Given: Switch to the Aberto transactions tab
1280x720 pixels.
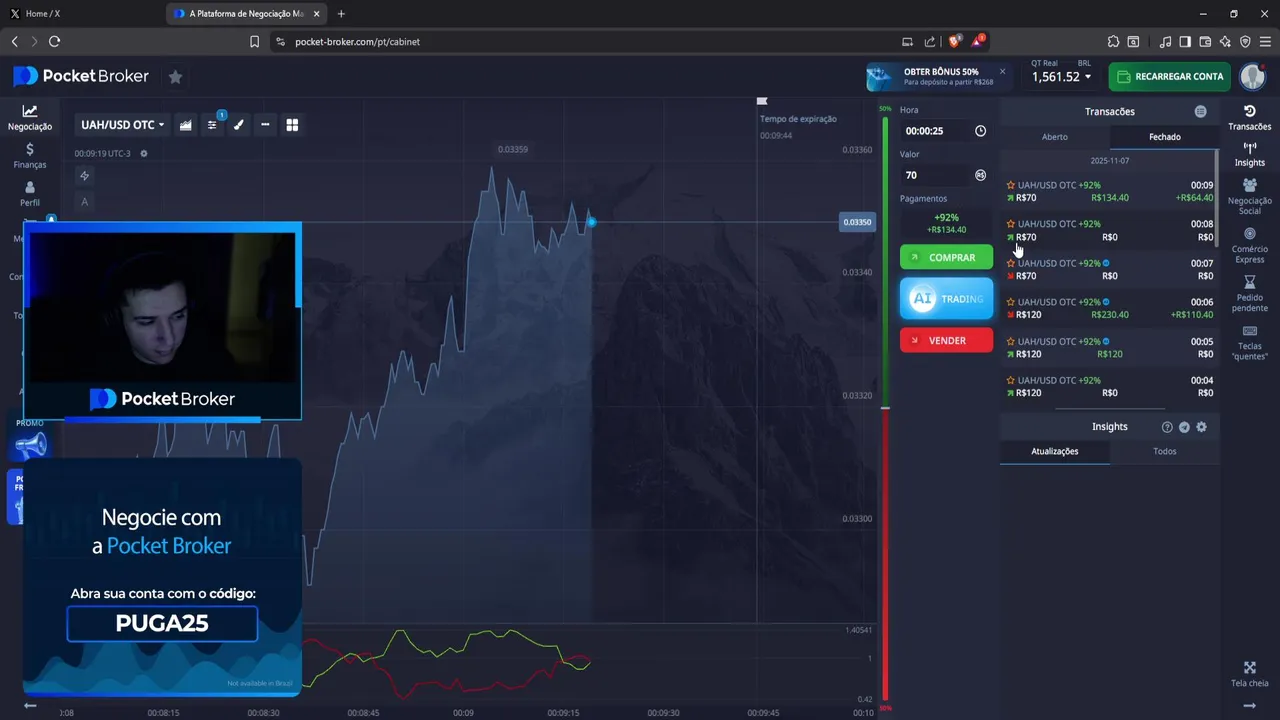Looking at the screenshot, I should coord(1055,137).
